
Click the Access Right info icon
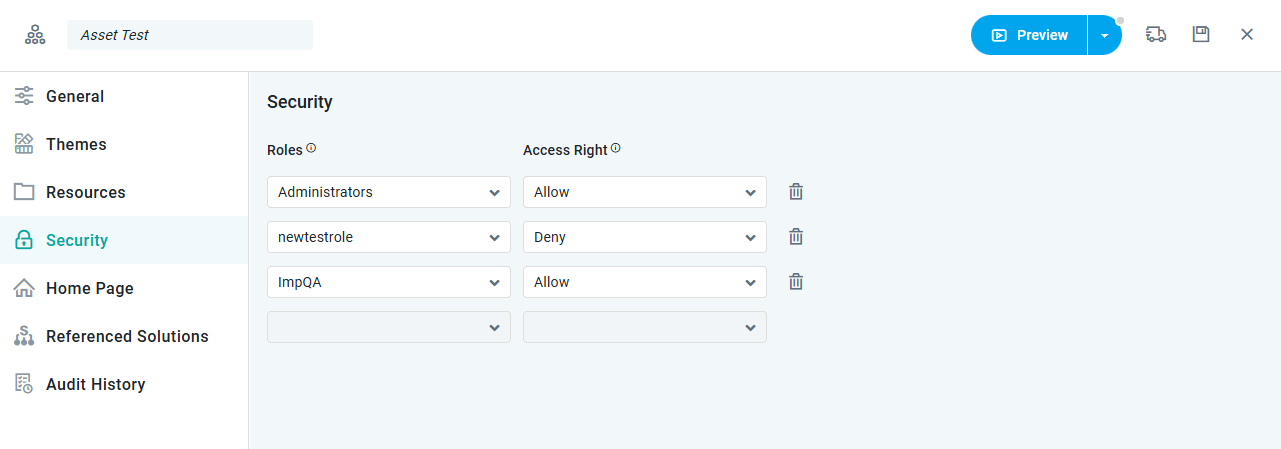(616, 149)
